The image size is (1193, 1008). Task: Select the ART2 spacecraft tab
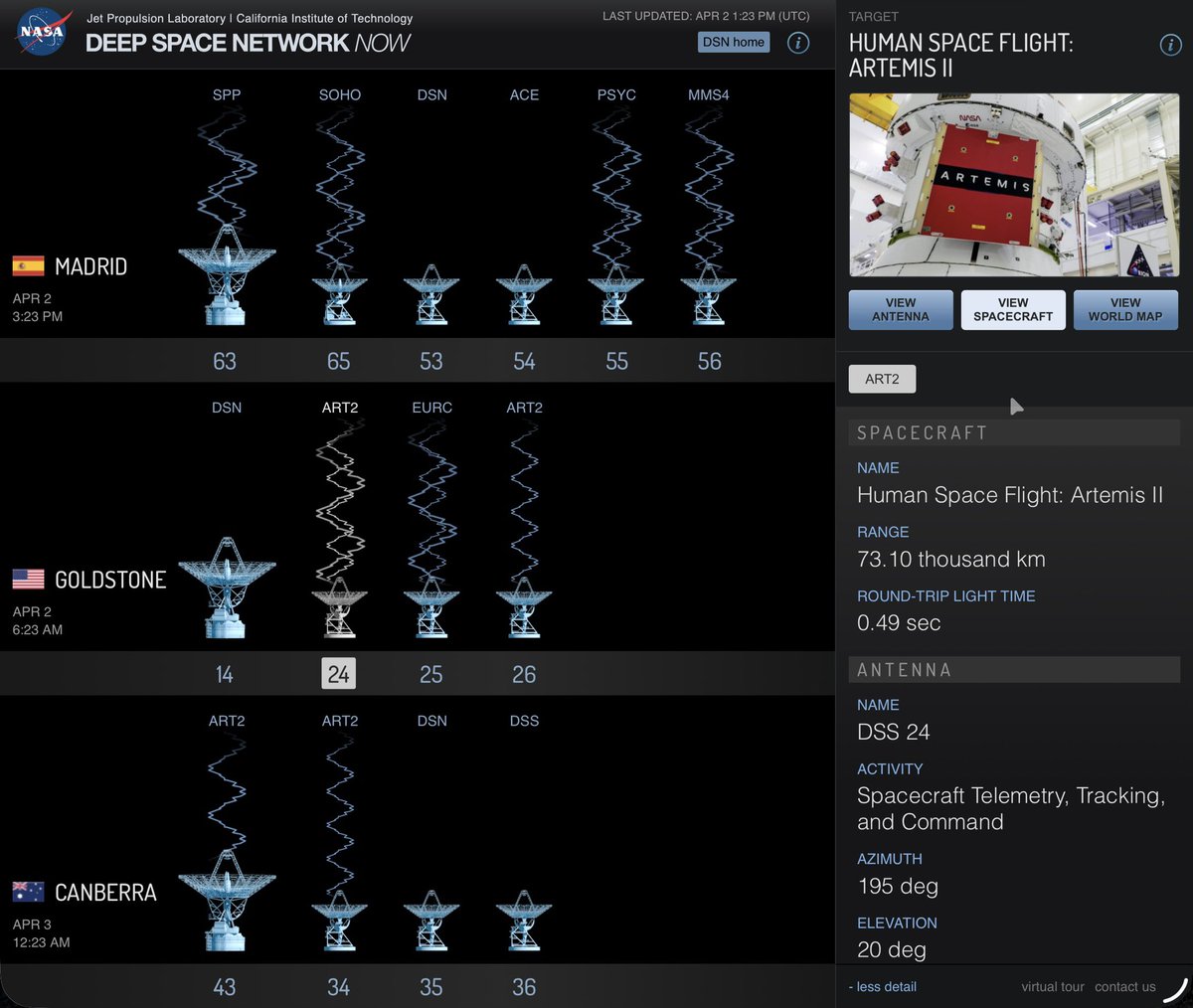click(x=882, y=379)
